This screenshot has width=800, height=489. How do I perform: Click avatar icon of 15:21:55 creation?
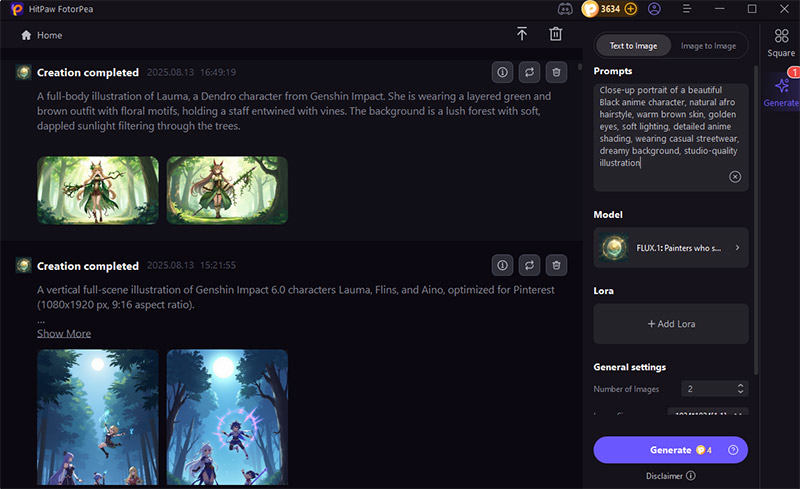(x=23, y=265)
